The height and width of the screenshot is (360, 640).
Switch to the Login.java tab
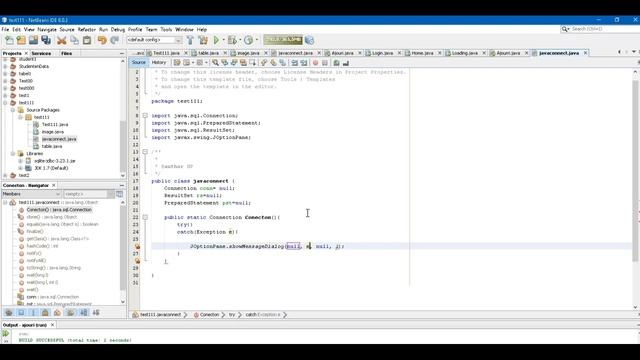pos(382,53)
